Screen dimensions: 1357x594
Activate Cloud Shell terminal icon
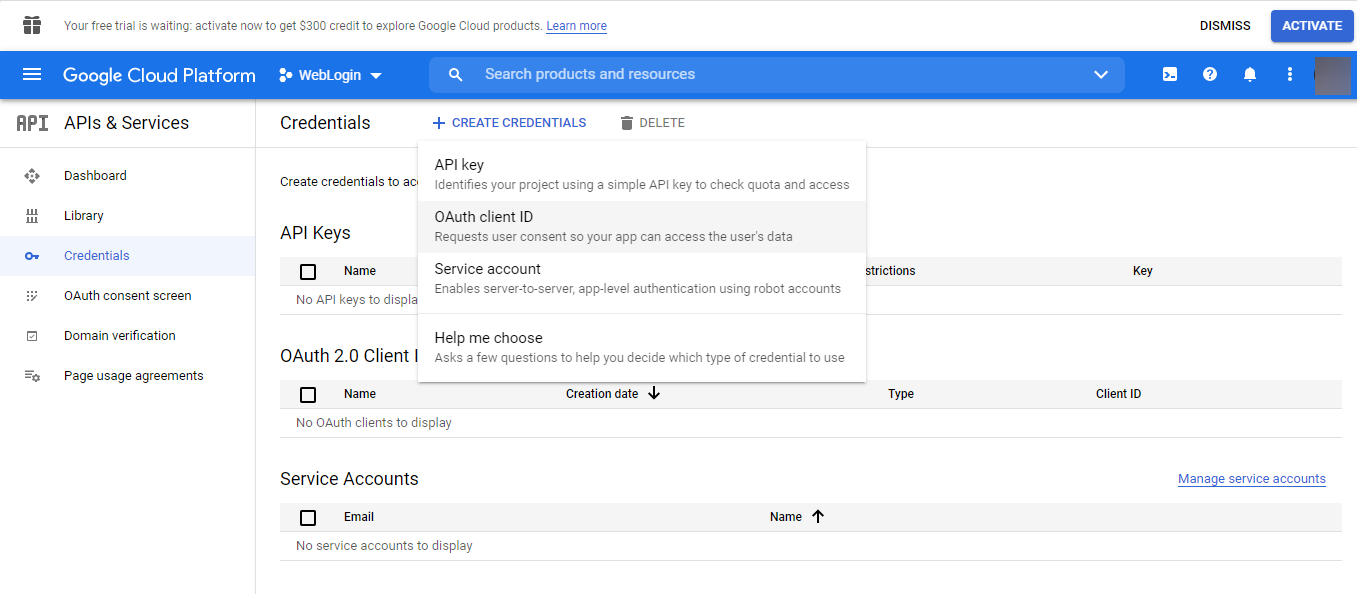pyautogui.click(x=1170, y=75)
